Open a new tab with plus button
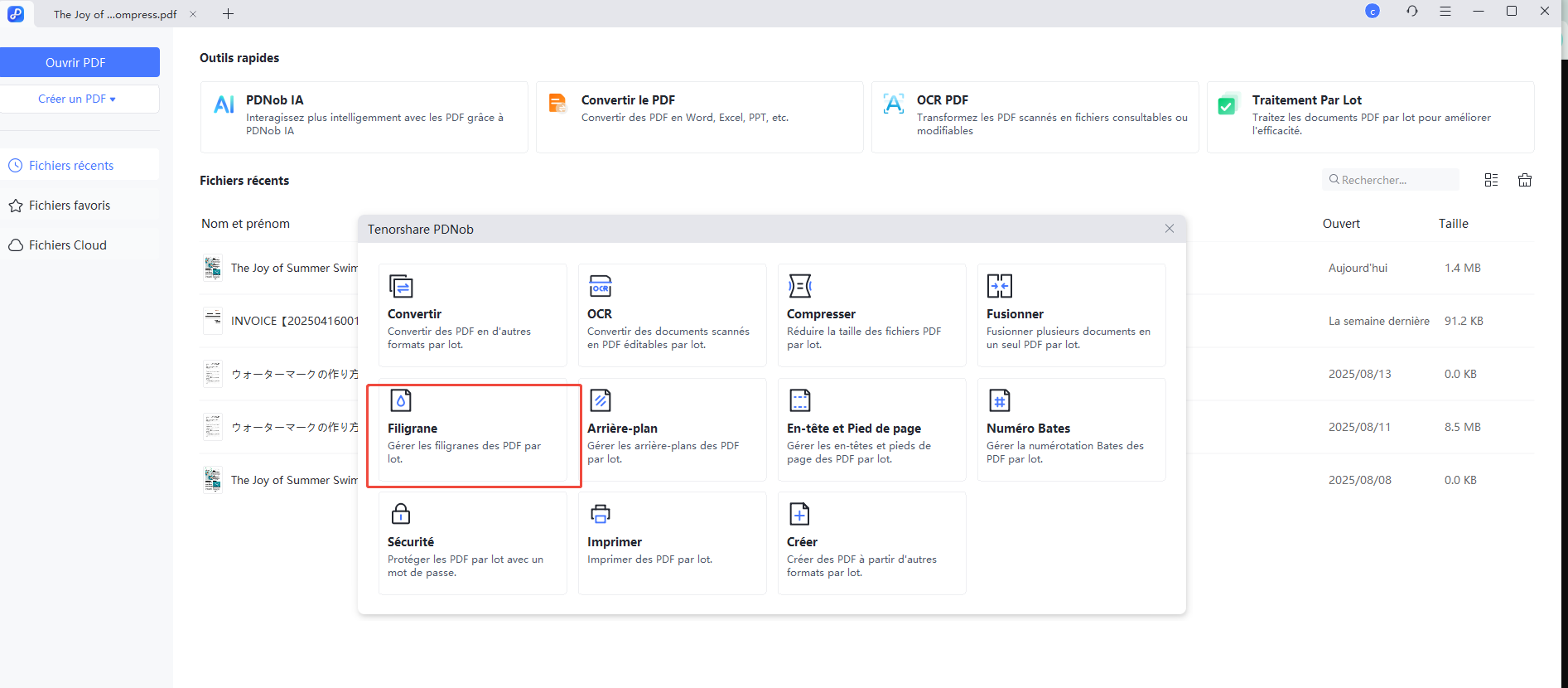 (229, 14)
